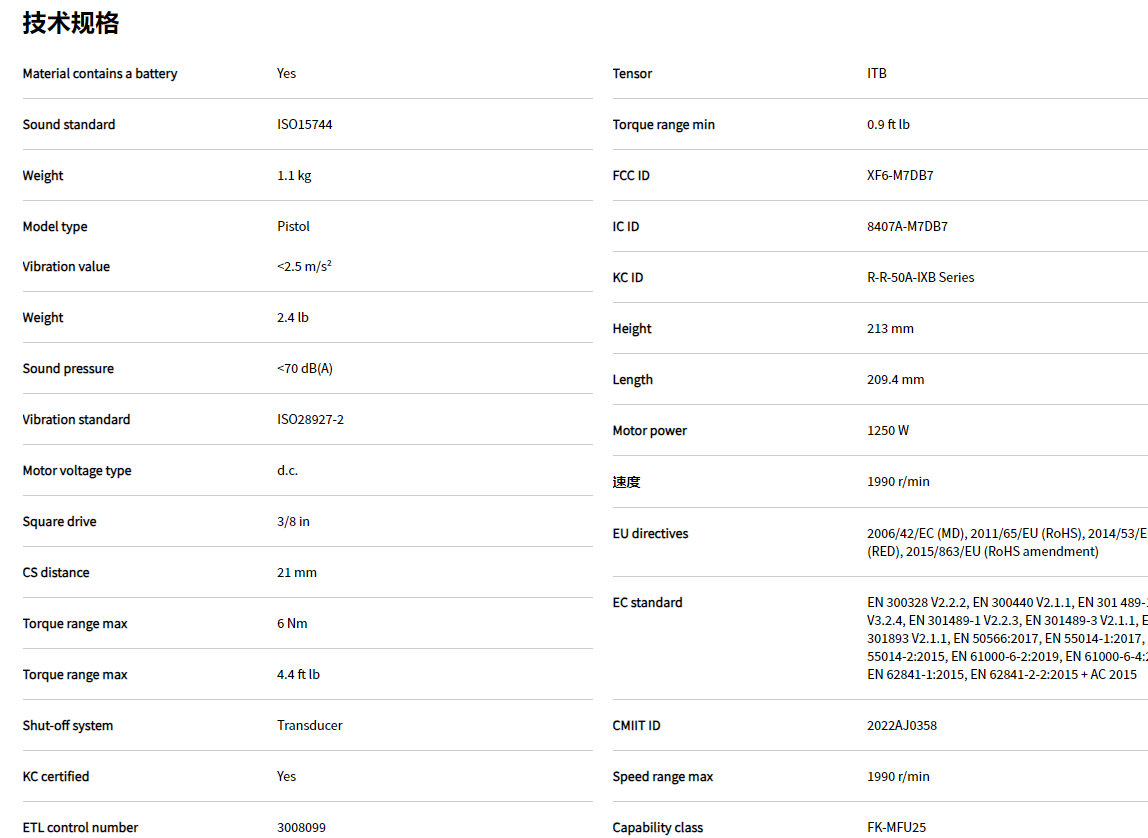
Task: Click the ETL control number 3008099
Action: 301,828
